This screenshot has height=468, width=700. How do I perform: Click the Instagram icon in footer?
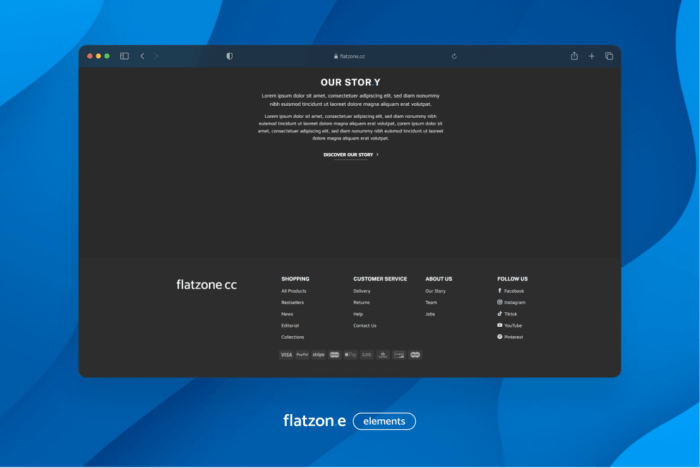(500, 302)
